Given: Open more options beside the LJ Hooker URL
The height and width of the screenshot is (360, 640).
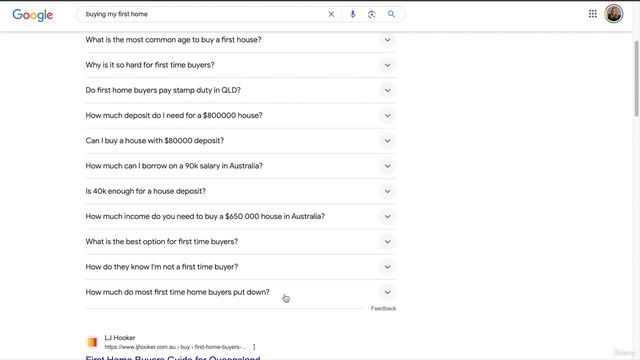Looking at the screenshot, I should click(254, 347).
